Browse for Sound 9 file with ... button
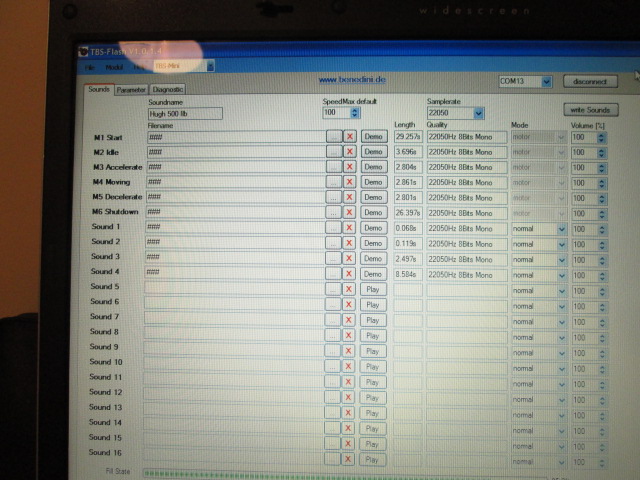 click(x=333, y=351)
